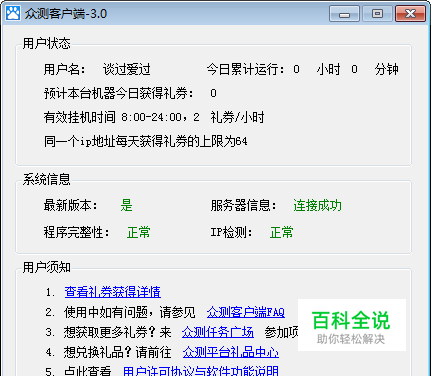This screenshot has height=376, width=431.
Task: Click the 用户须知 group title
Action: [x=46, y=267]
